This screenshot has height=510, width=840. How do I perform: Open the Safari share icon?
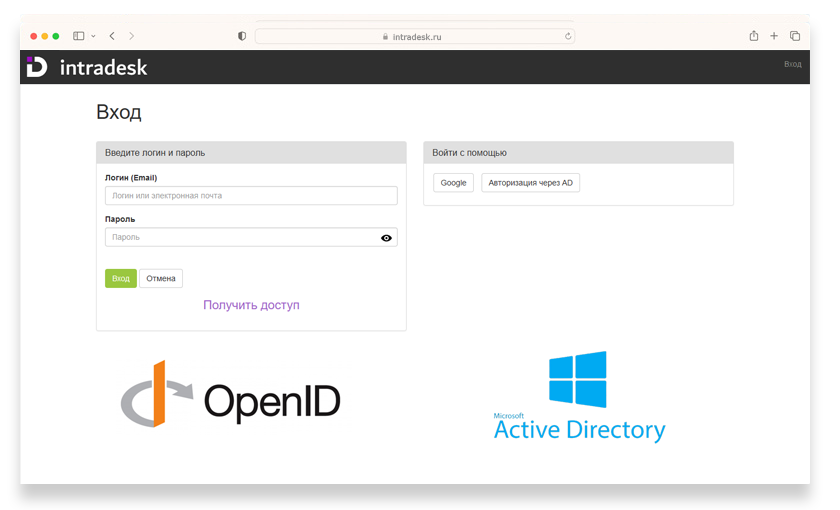754,36
